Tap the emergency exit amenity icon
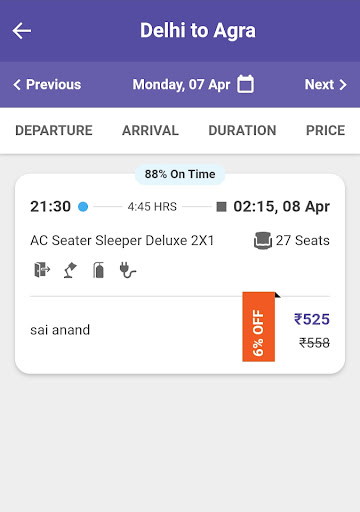The height and width of the screenshot is (512, 360). point(42,269)
